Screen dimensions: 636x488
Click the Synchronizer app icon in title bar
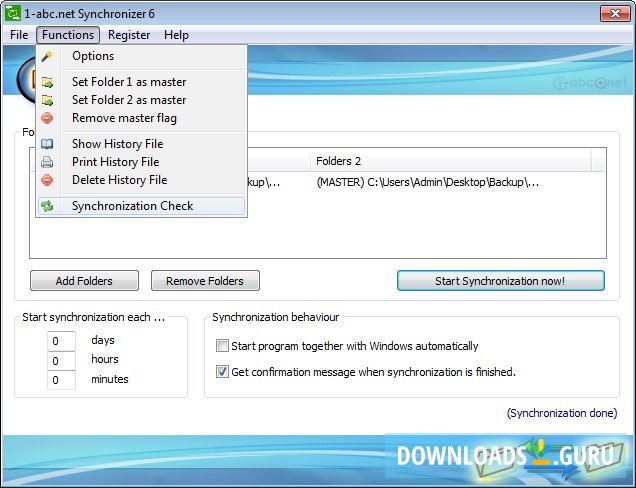click(13, 13)
